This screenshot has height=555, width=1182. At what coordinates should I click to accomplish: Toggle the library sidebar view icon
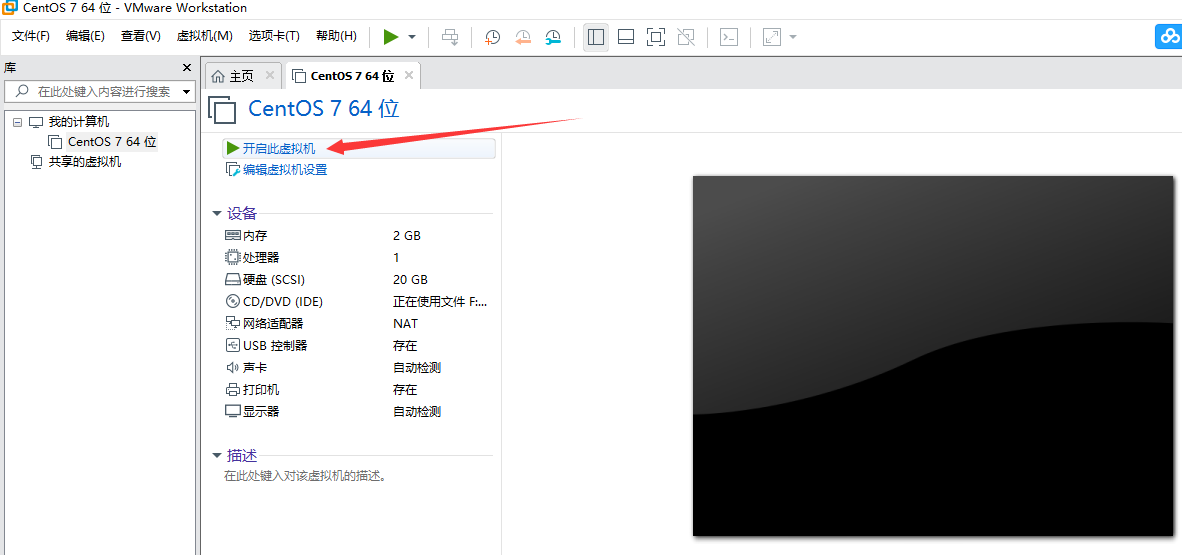596,37
